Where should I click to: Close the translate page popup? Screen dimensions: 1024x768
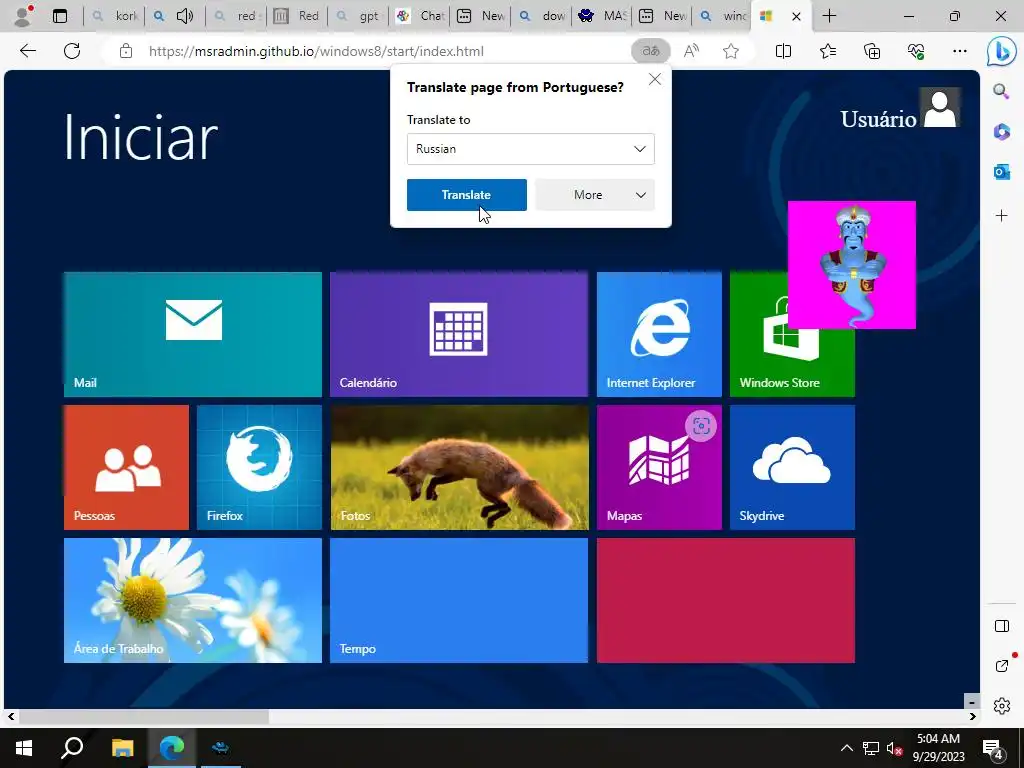654,79
